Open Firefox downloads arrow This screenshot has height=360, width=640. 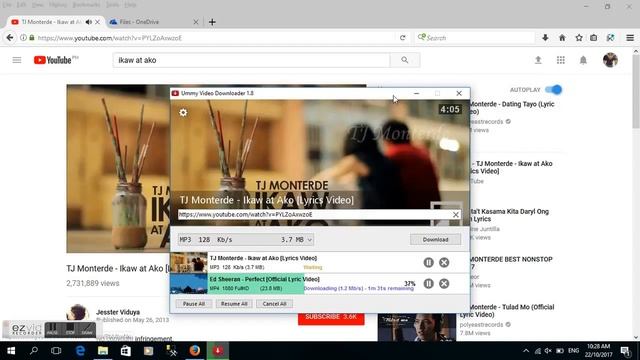click(x=545, y=38)
